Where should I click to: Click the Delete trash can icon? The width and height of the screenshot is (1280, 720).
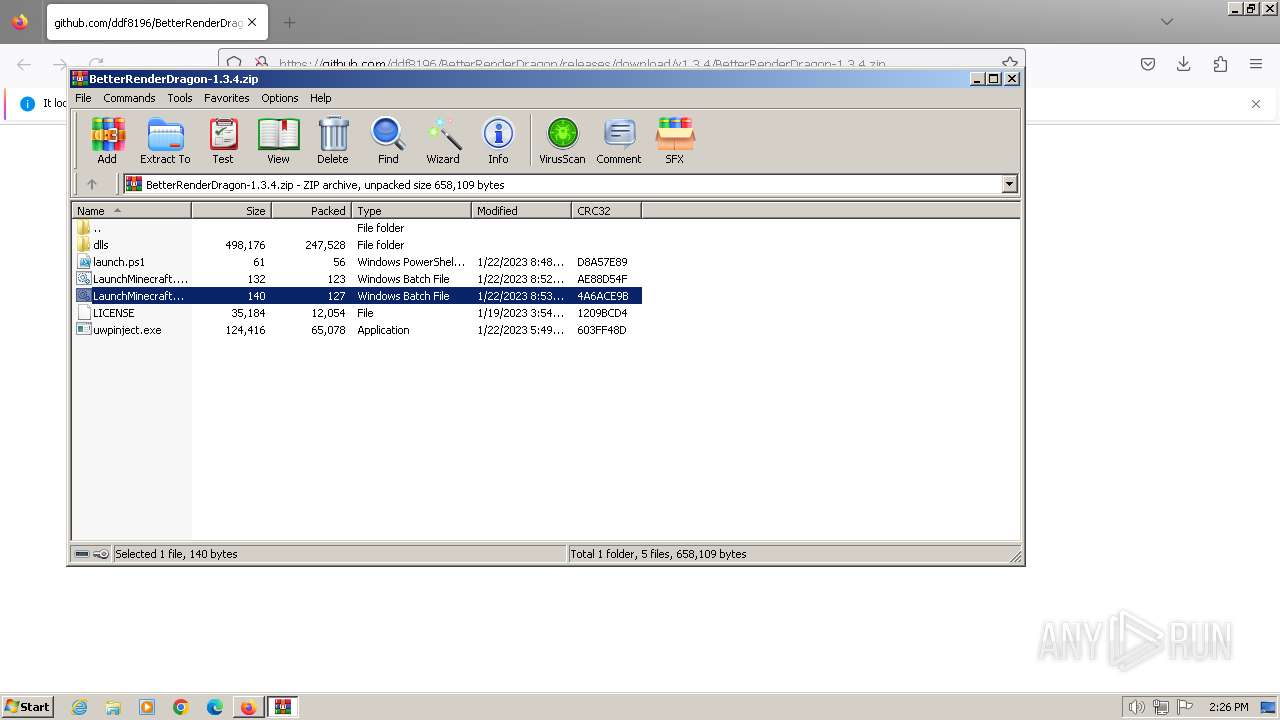[x=333, y=140]
